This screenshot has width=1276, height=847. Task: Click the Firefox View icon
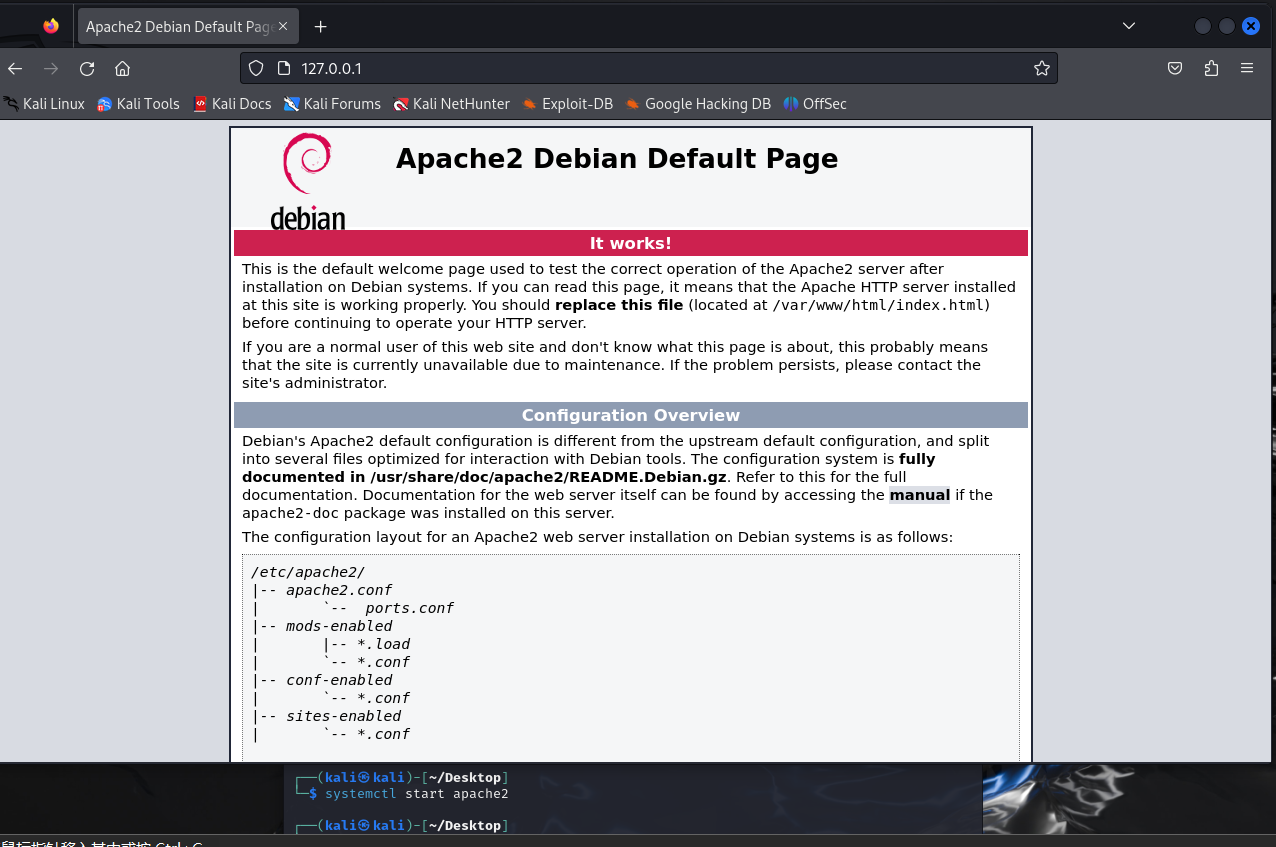coord(51,26)
